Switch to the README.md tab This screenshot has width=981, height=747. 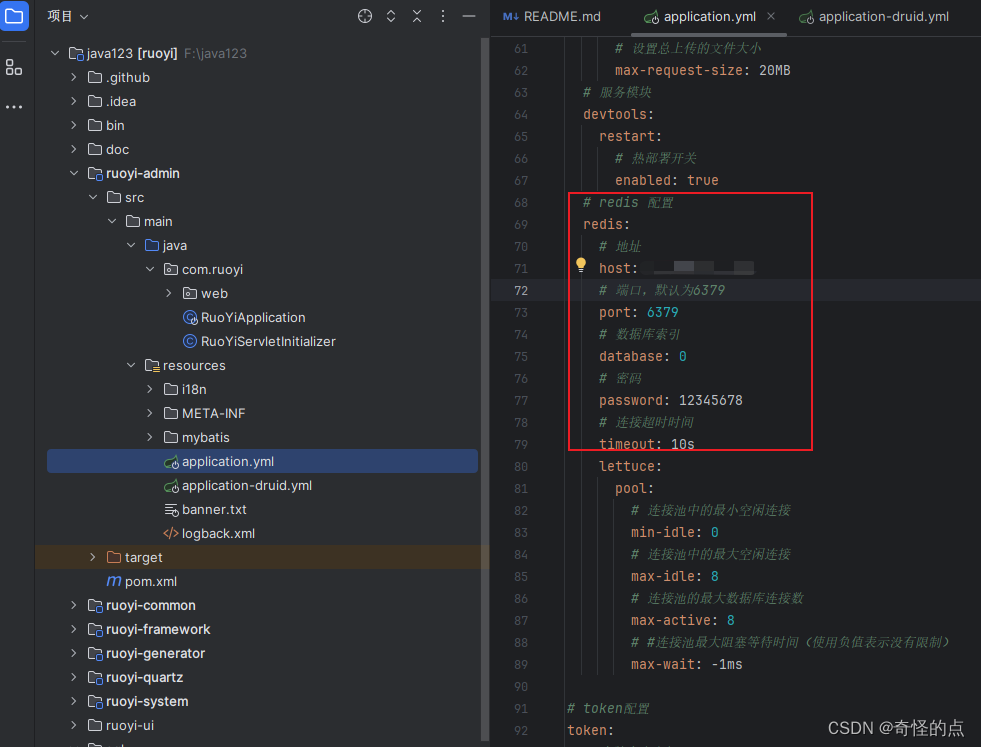tap(552, 17)
